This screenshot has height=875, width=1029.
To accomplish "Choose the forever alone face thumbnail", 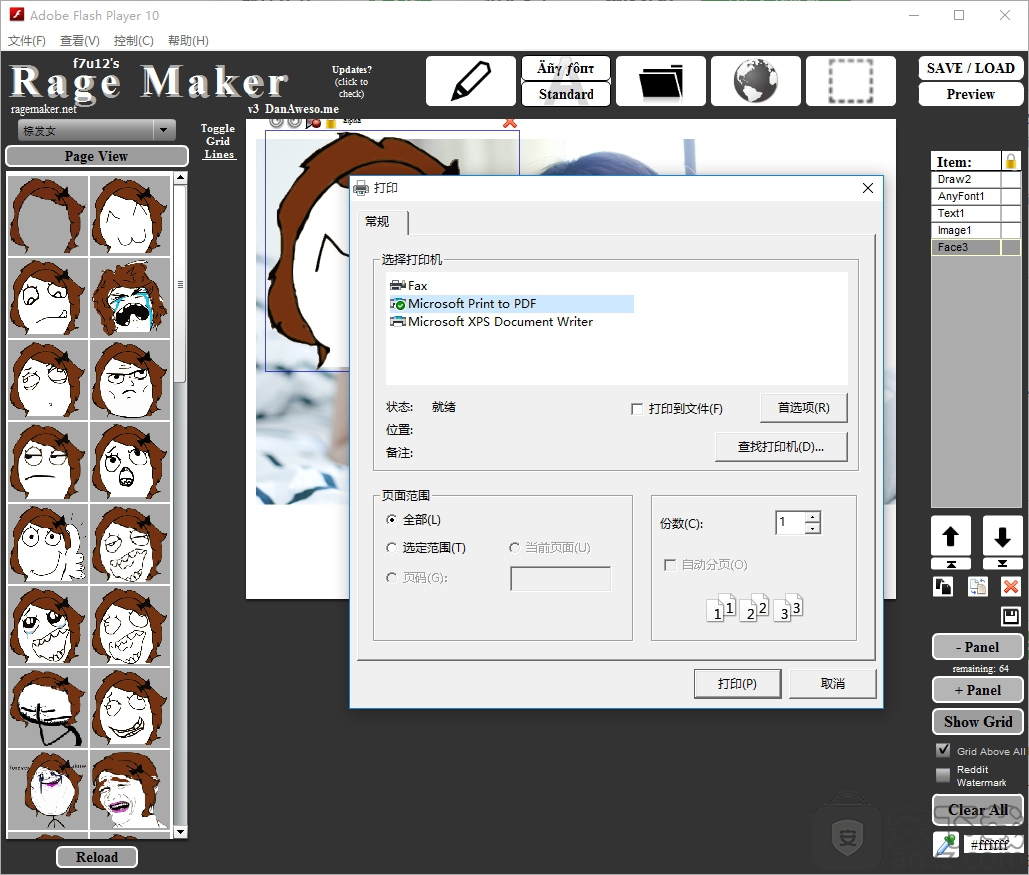I will point(48,790).
